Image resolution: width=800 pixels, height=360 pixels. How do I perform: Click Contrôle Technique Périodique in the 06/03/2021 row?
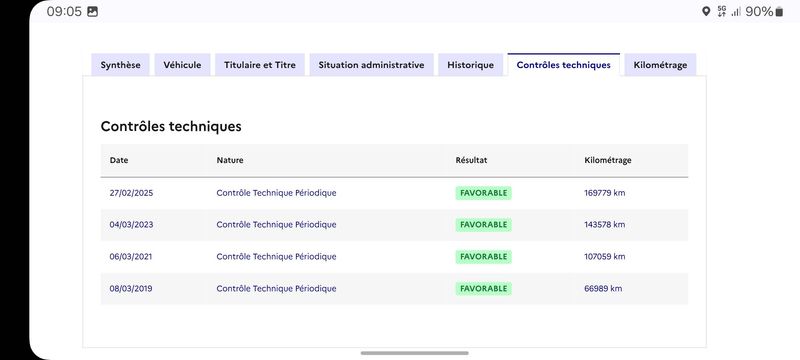pos(276,256)
